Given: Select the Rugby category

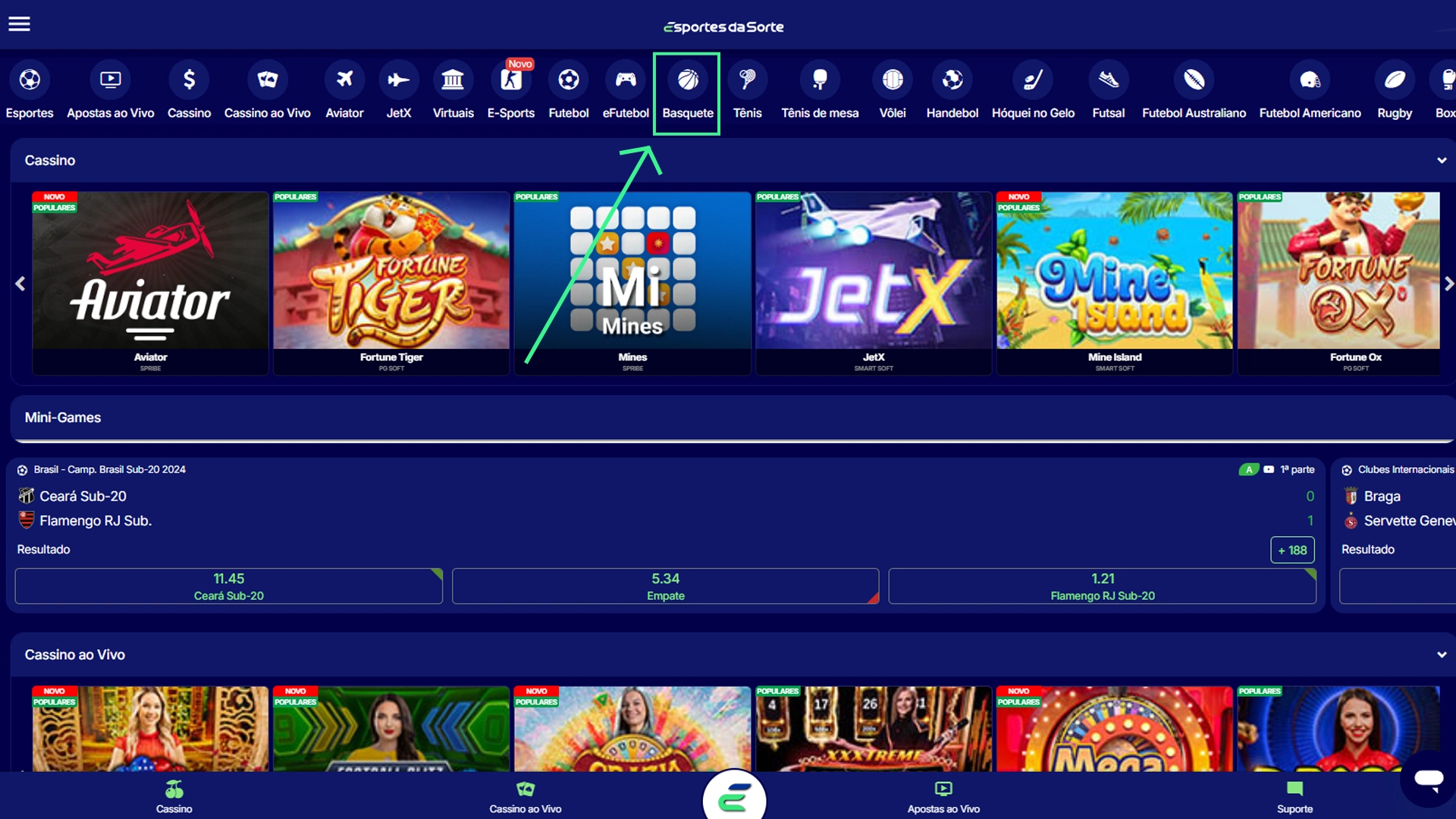Looking at the screenshot, I should (1395, 92).
